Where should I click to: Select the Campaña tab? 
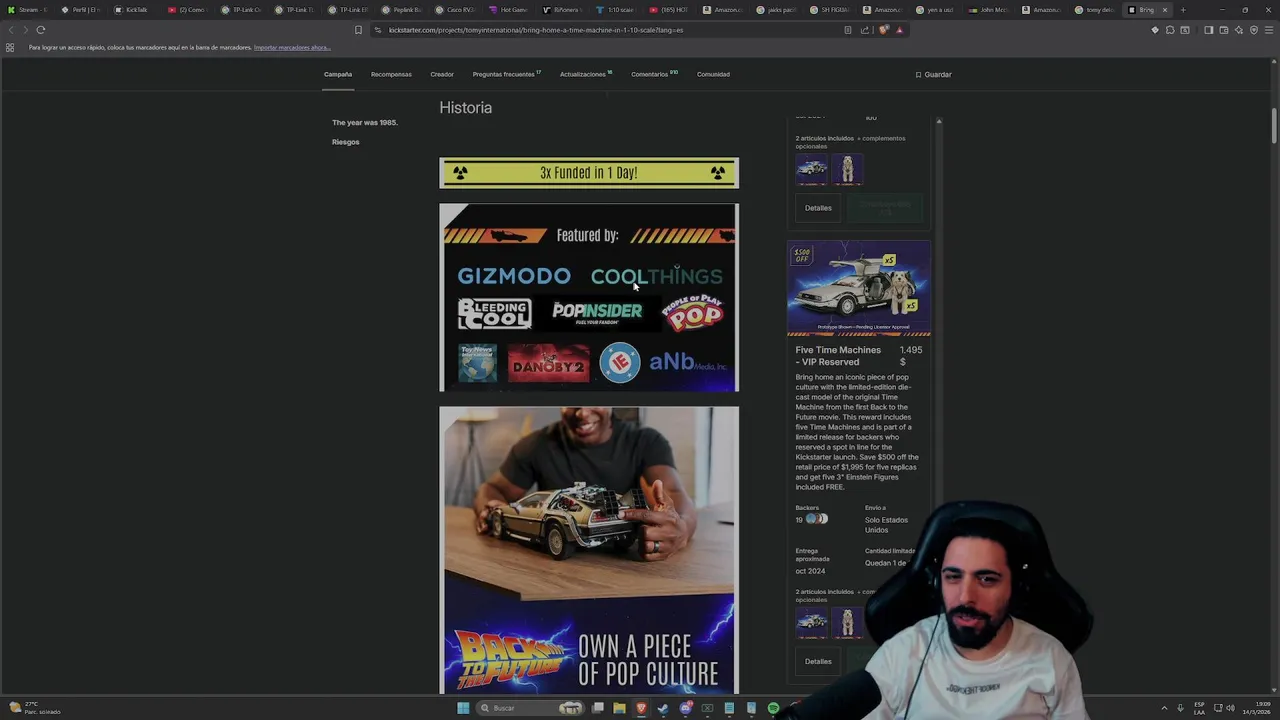338,74
